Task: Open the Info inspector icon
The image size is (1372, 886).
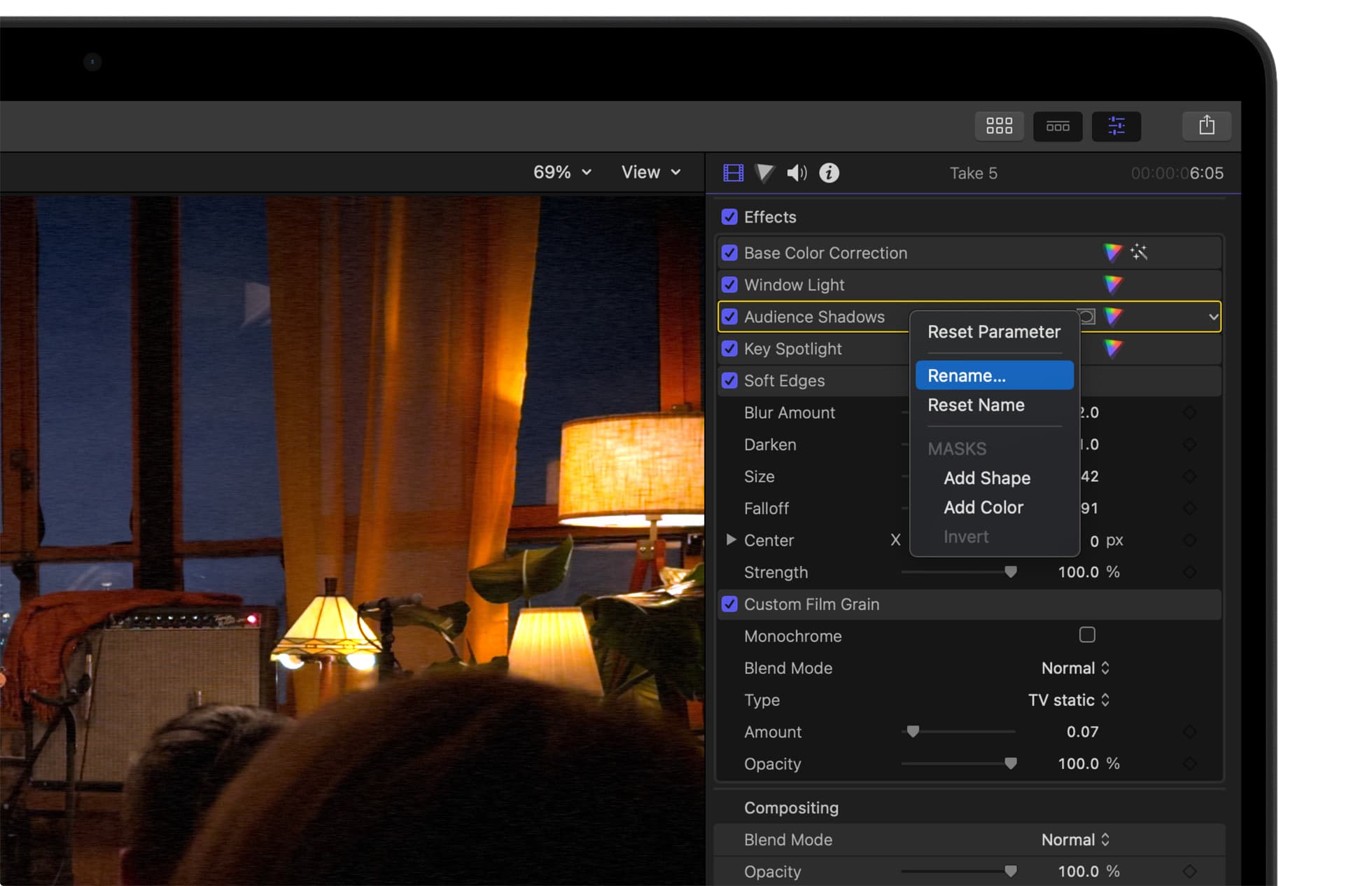Action: (x=829, y=172)
